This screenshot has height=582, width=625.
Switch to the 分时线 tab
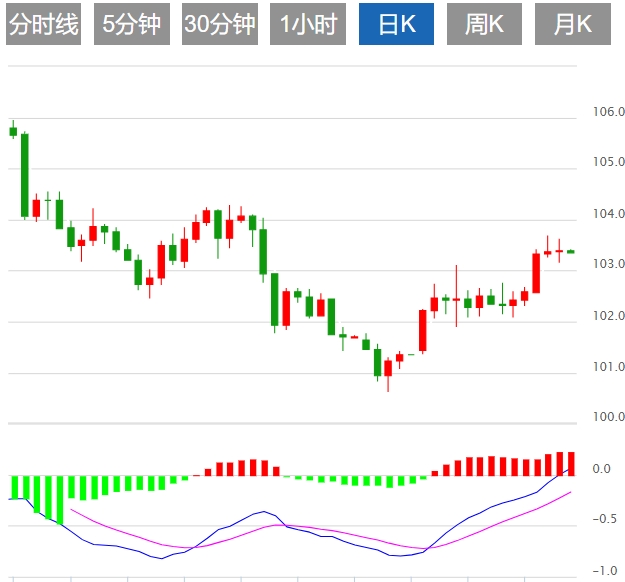click(x=43, y=25)
